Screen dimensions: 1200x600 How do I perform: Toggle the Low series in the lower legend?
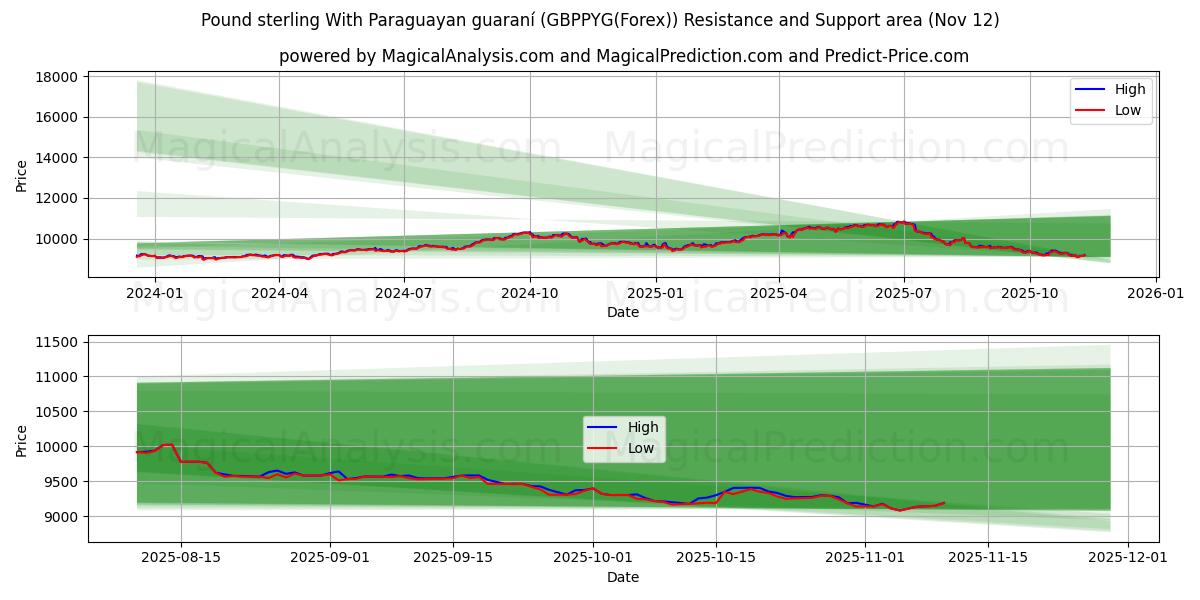click(x=640, y=450)
